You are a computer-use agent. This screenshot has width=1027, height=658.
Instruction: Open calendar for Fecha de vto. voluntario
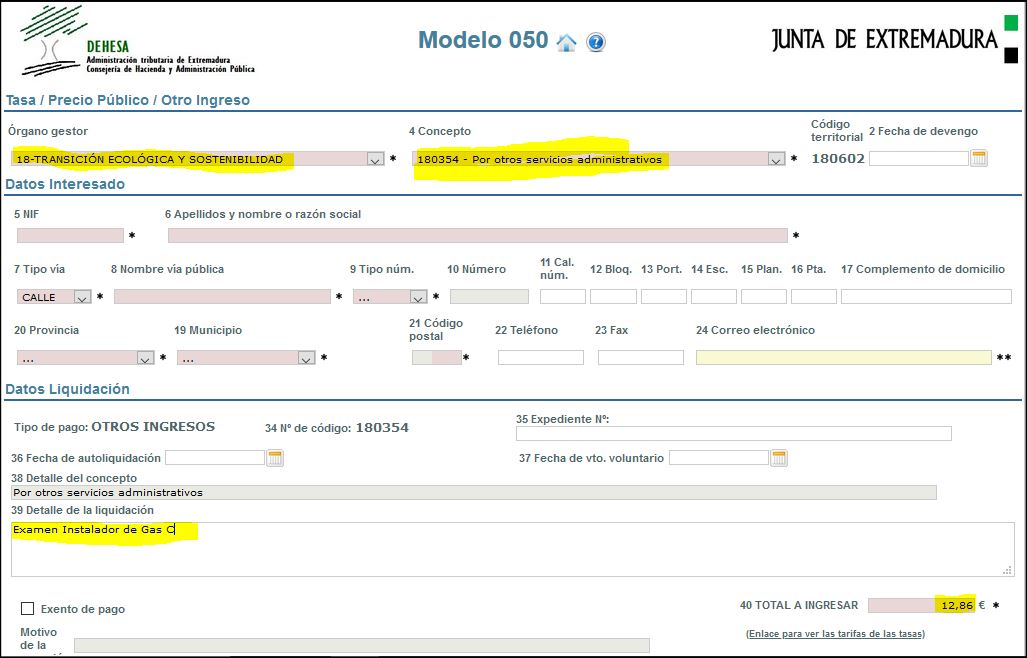[779, 458]
